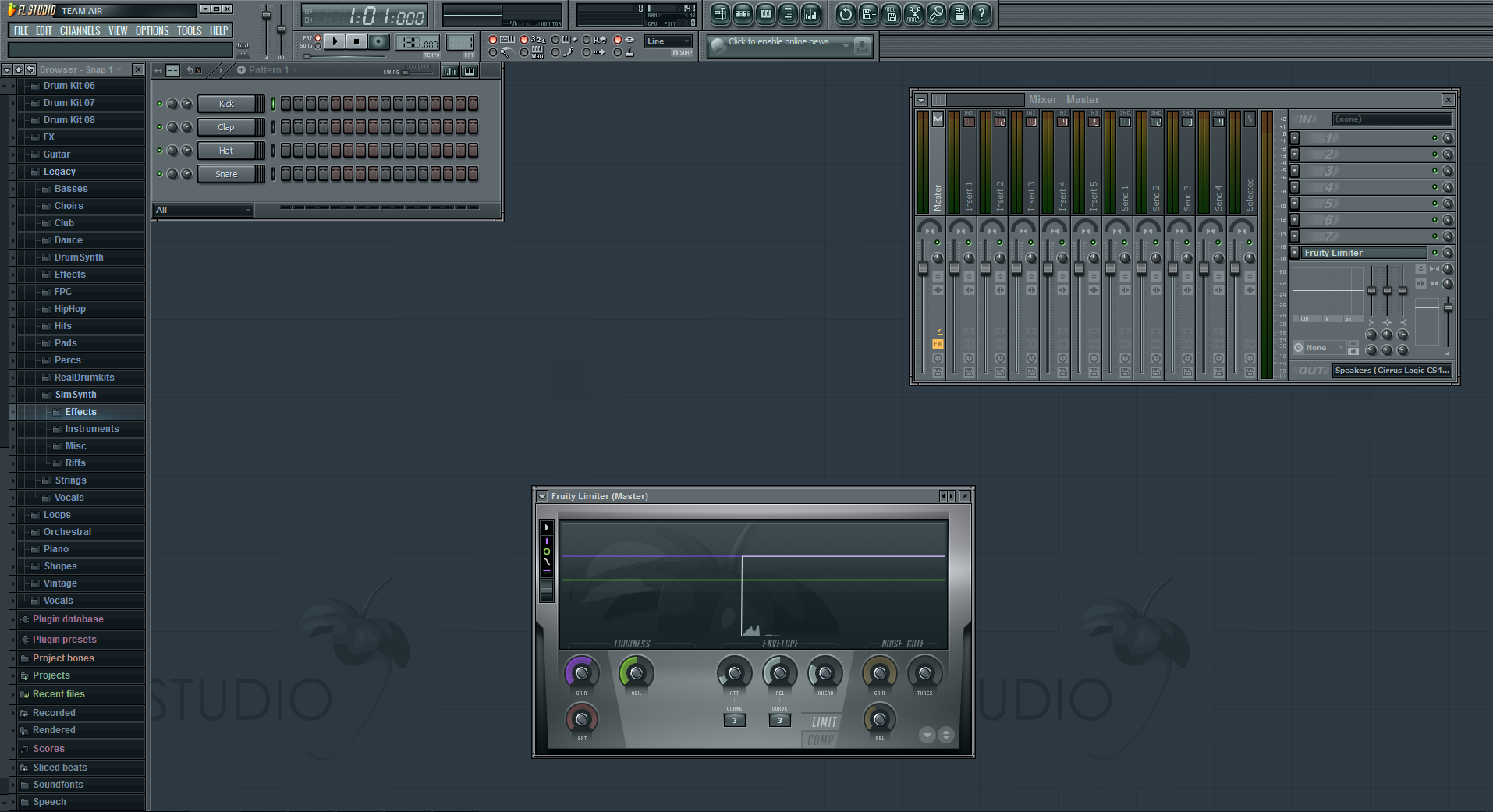Click the Hat channel button
Screen dimensions: 1493x812
point(226,151)
